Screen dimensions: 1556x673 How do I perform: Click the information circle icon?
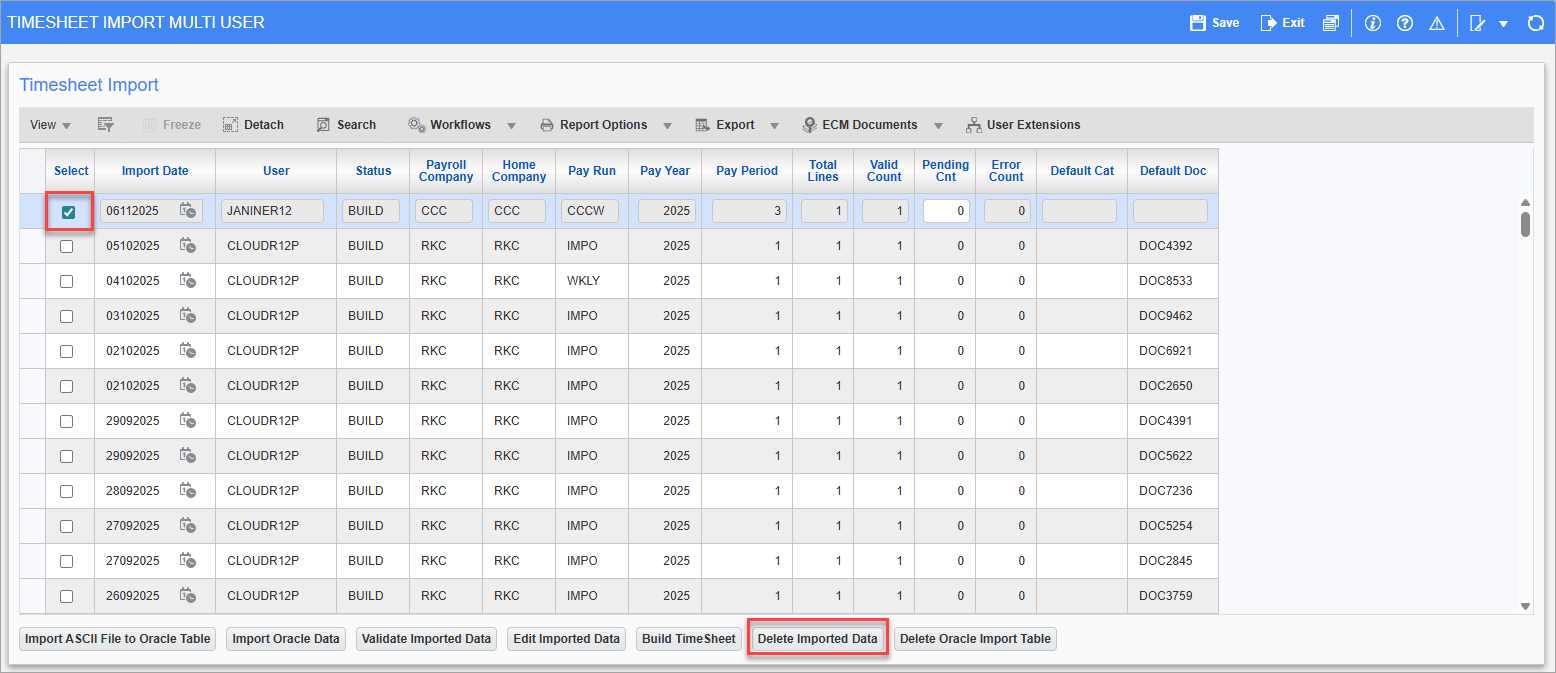pos(1372,22)
